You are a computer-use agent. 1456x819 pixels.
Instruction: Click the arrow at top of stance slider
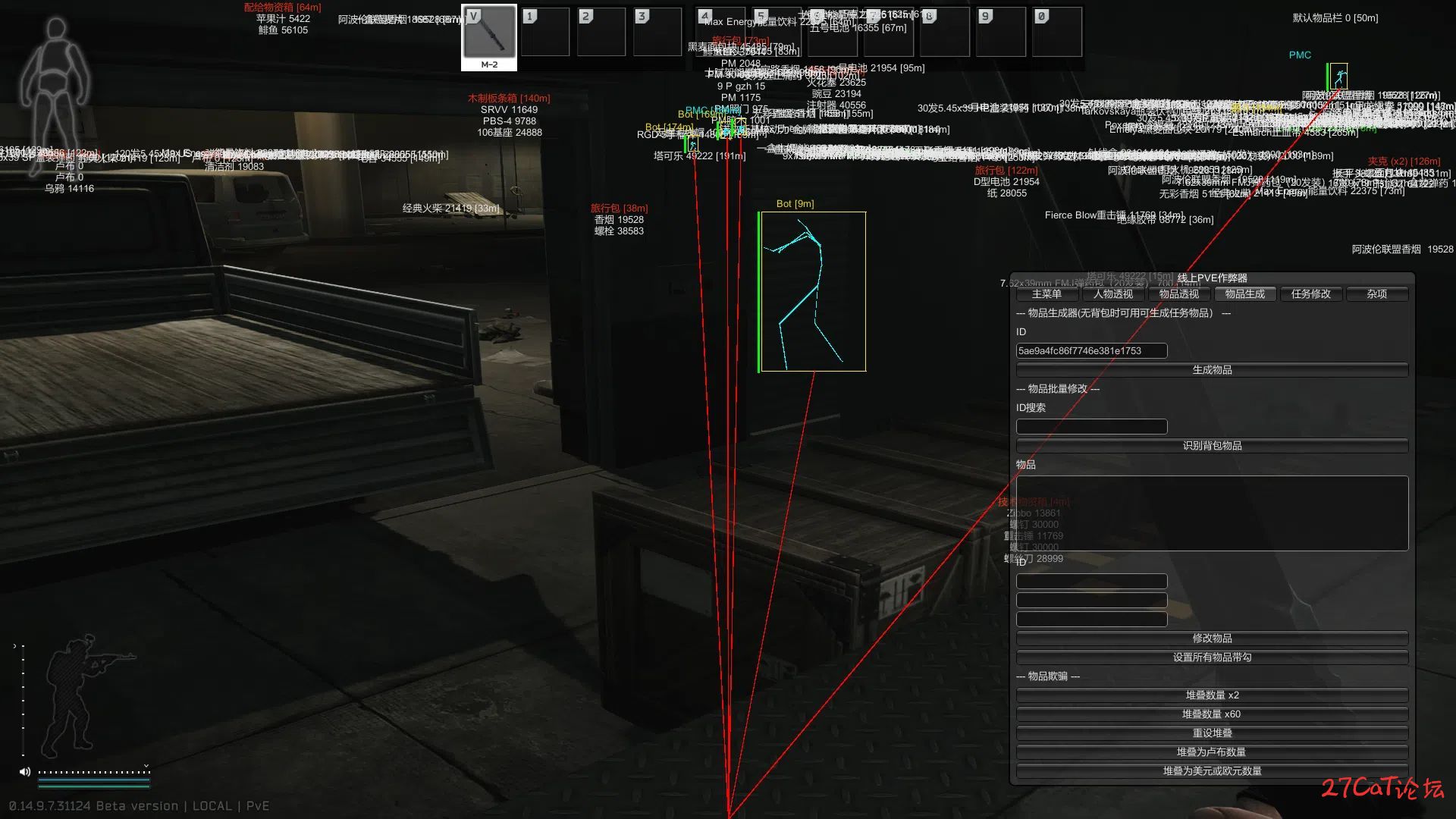(14, 646)
